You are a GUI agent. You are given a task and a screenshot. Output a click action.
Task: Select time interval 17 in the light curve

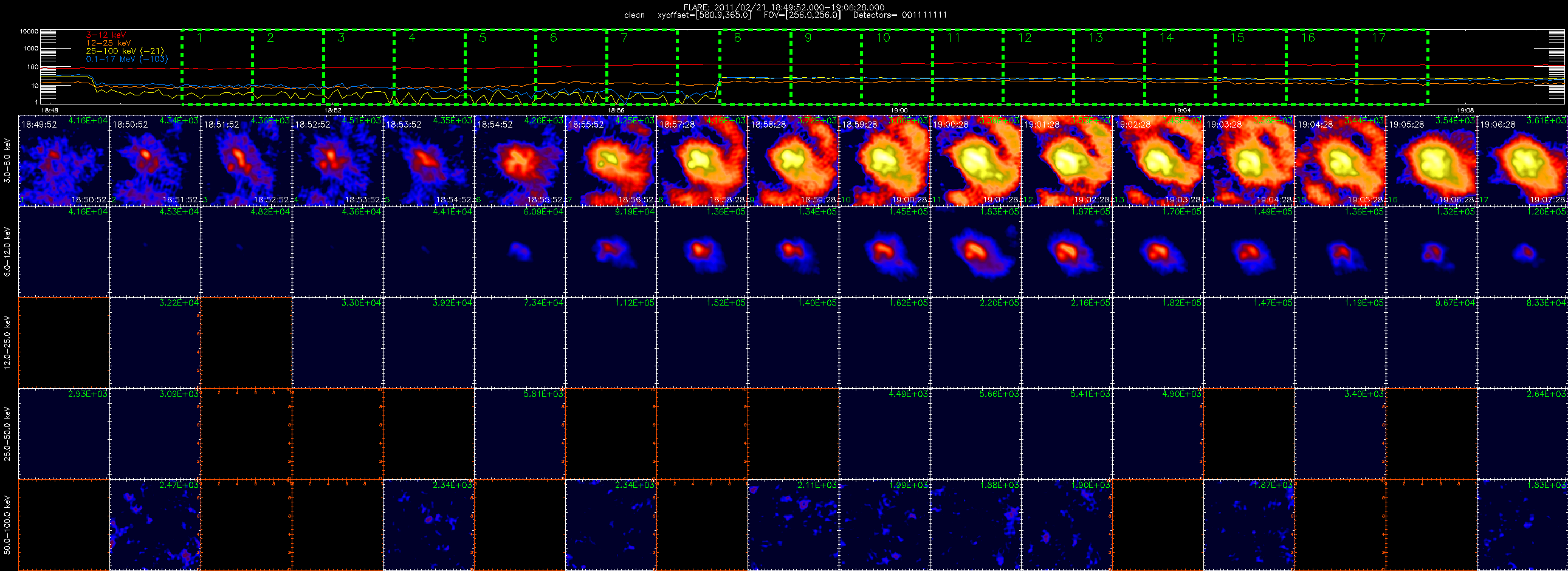tap(1392, 67)
